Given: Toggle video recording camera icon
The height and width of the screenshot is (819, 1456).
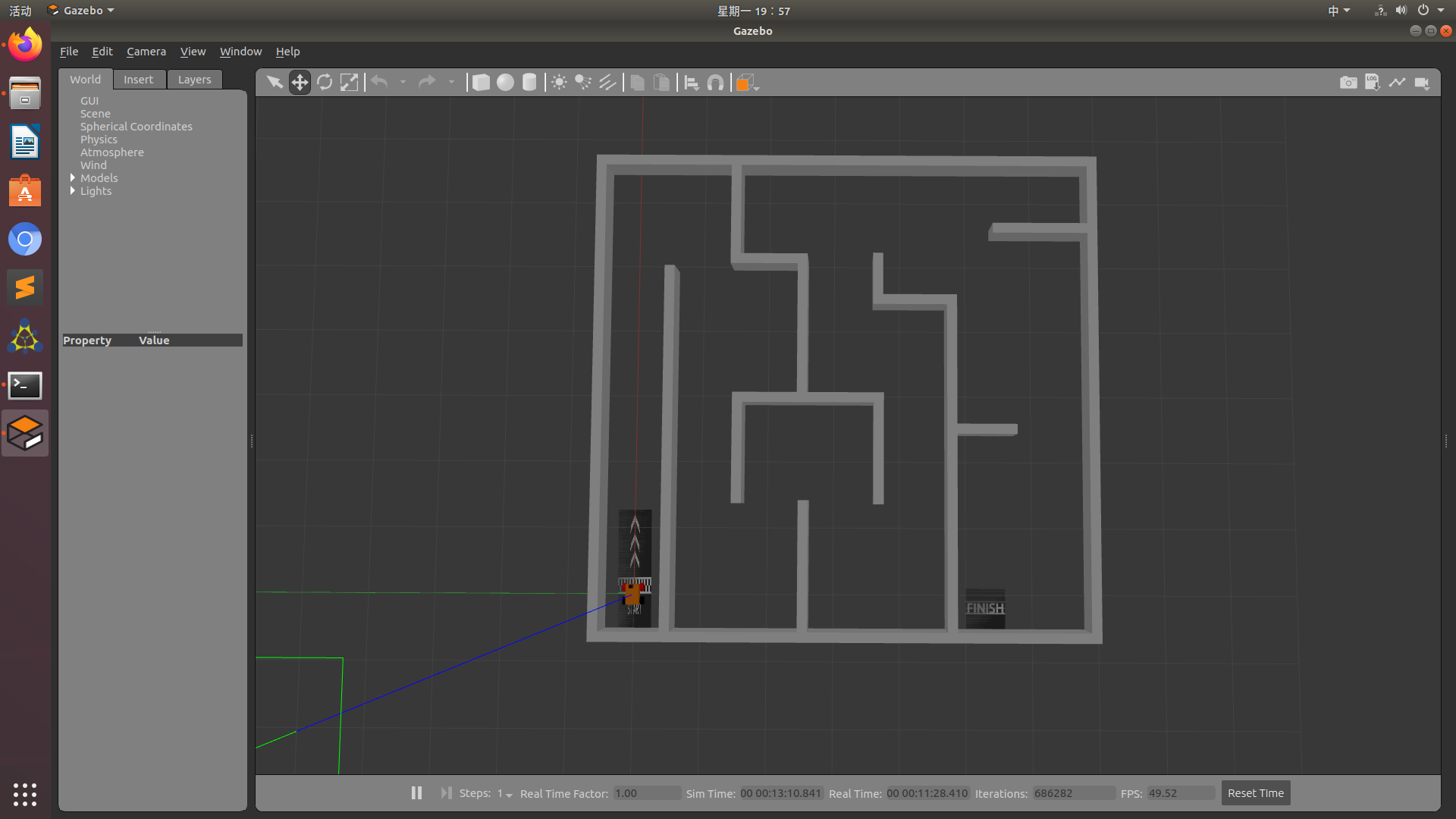Looking at the screenshot, I should point(1422,82).
